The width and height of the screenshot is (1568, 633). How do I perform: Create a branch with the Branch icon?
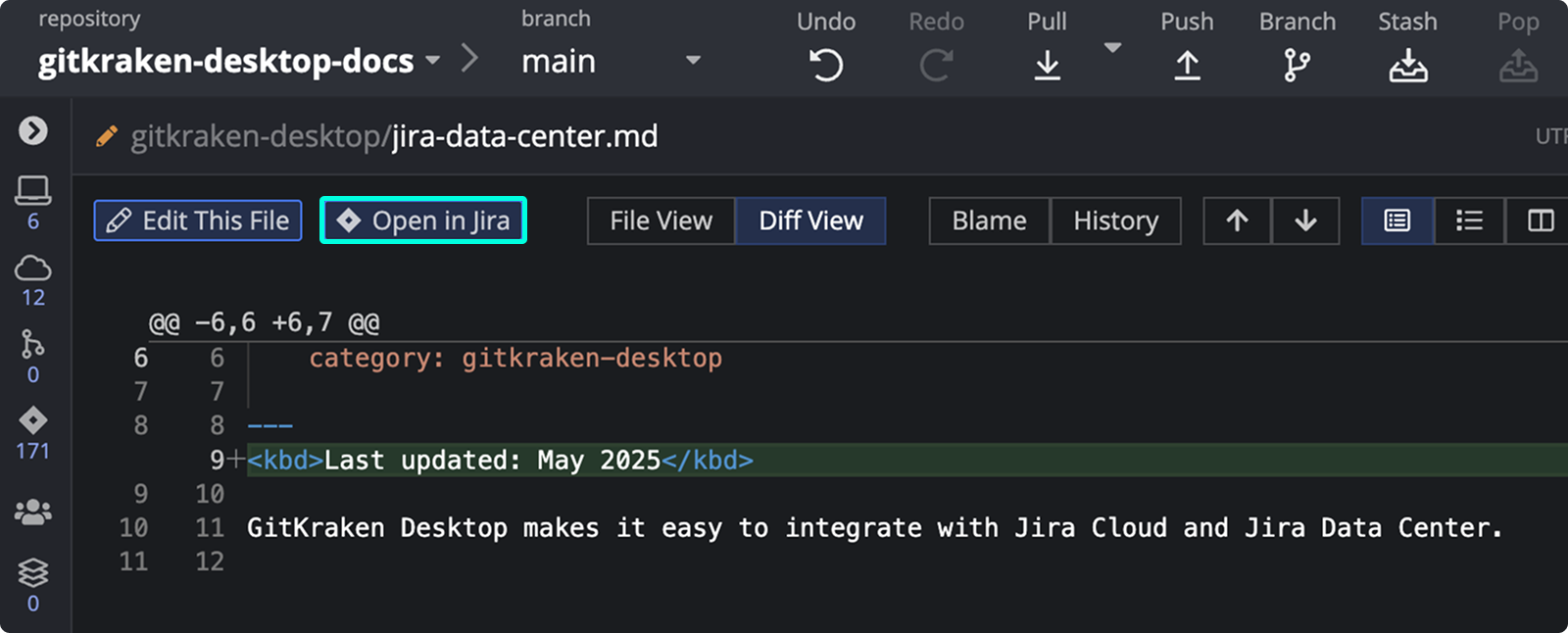click(1297, 66)
